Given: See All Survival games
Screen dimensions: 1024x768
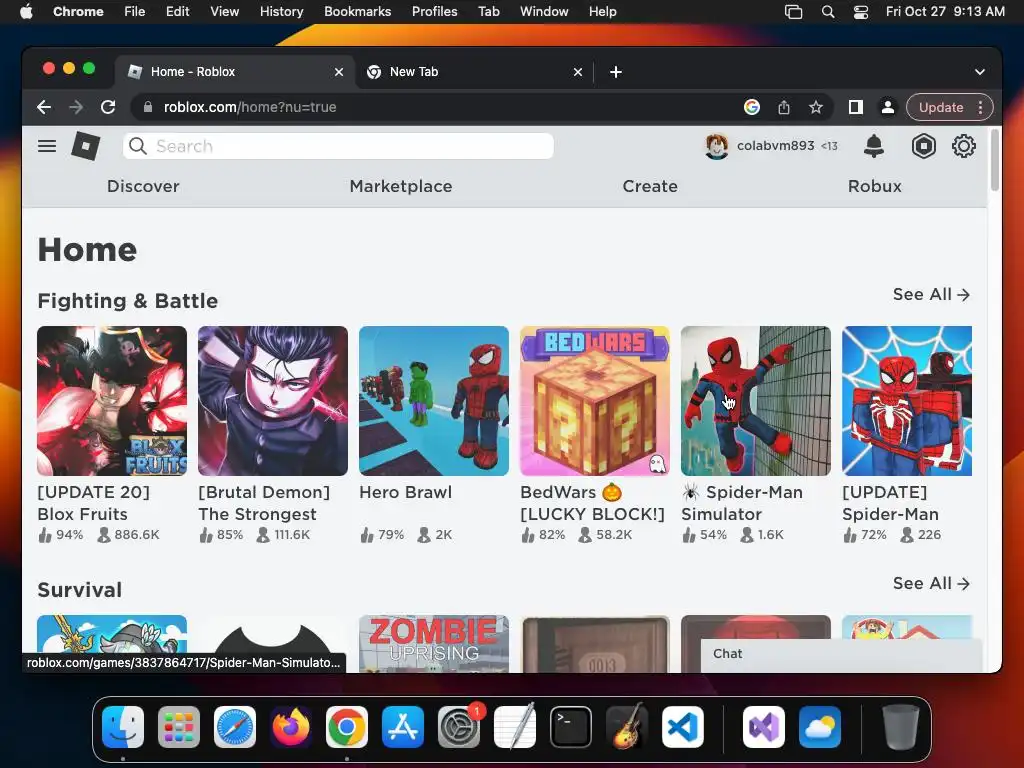Looking at the screenshot, I should pyautogui.click(x=931, y=583).
